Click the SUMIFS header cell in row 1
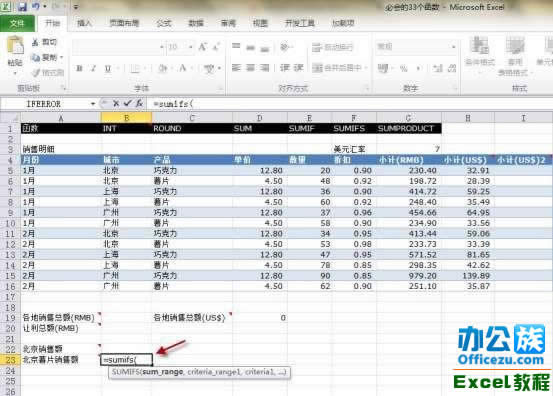553x396 pixels. point(354,128)
